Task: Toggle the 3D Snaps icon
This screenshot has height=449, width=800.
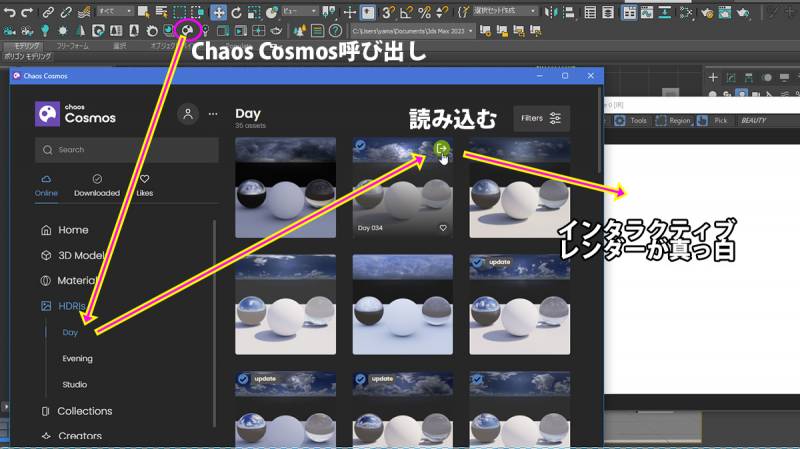Action: point(388,12)
